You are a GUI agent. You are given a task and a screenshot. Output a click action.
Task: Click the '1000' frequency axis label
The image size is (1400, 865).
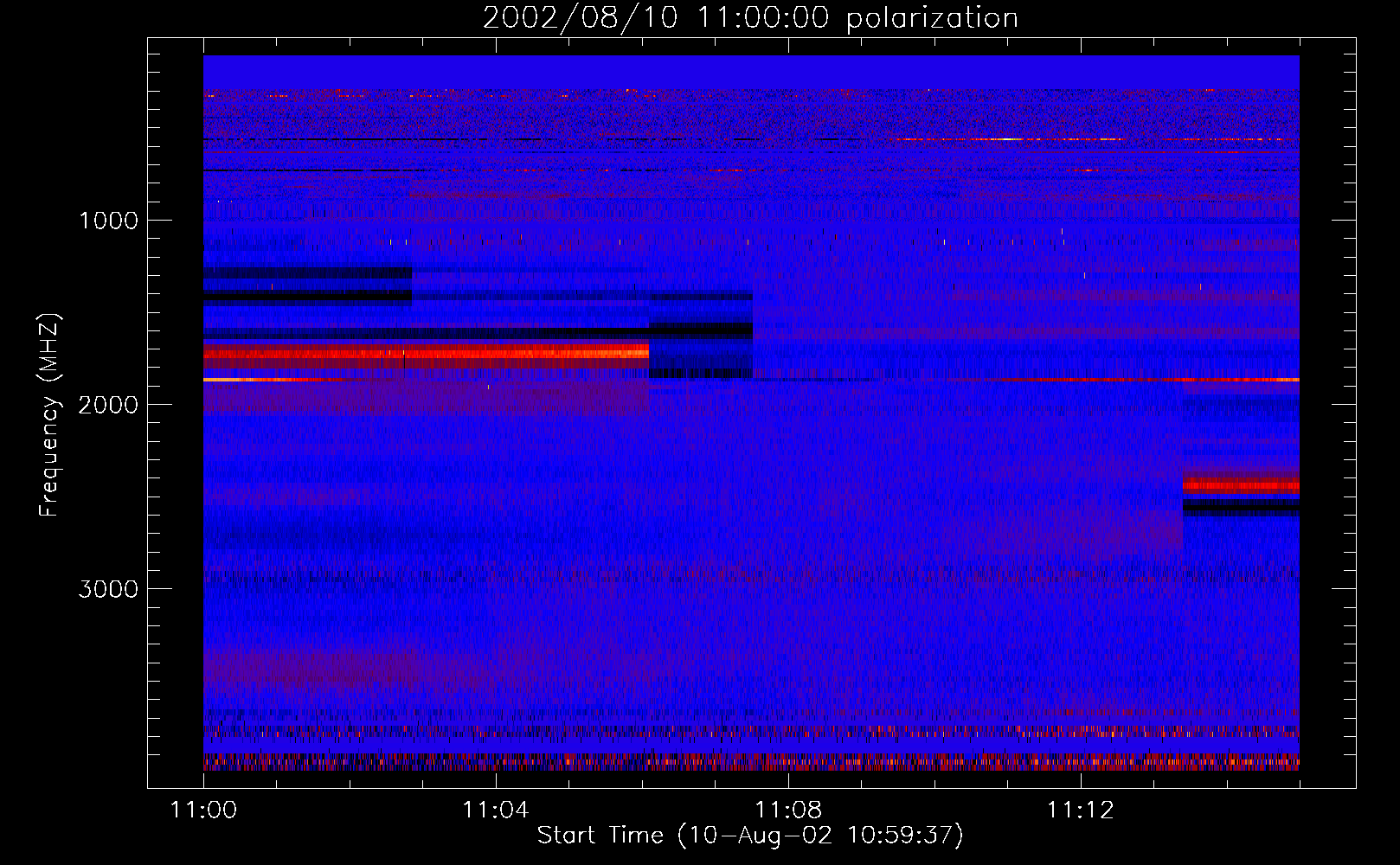(x=108, y=221)
